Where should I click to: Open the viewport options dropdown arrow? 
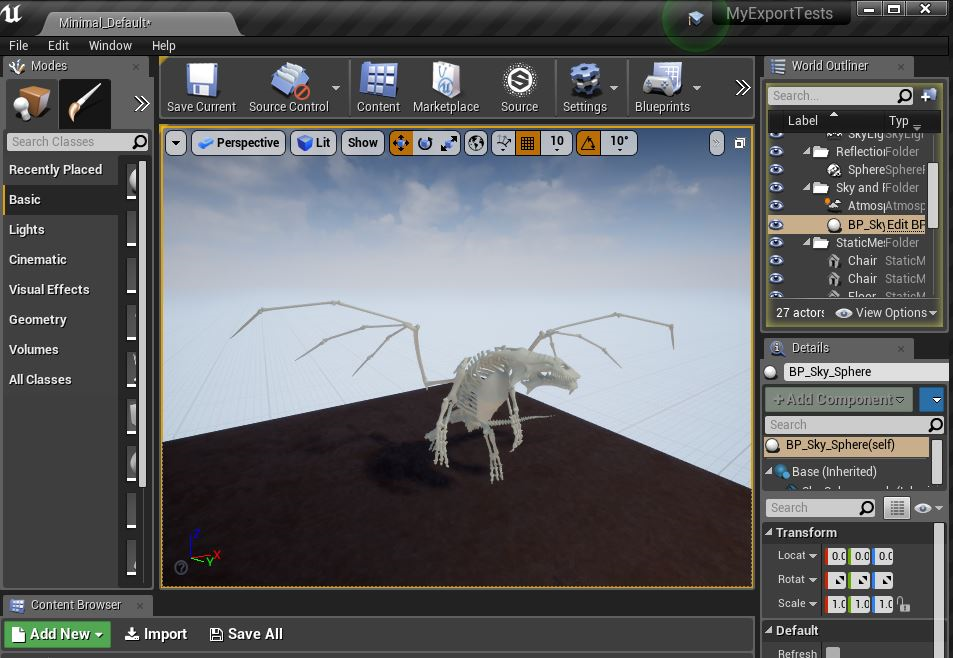(x=176, y=143)
